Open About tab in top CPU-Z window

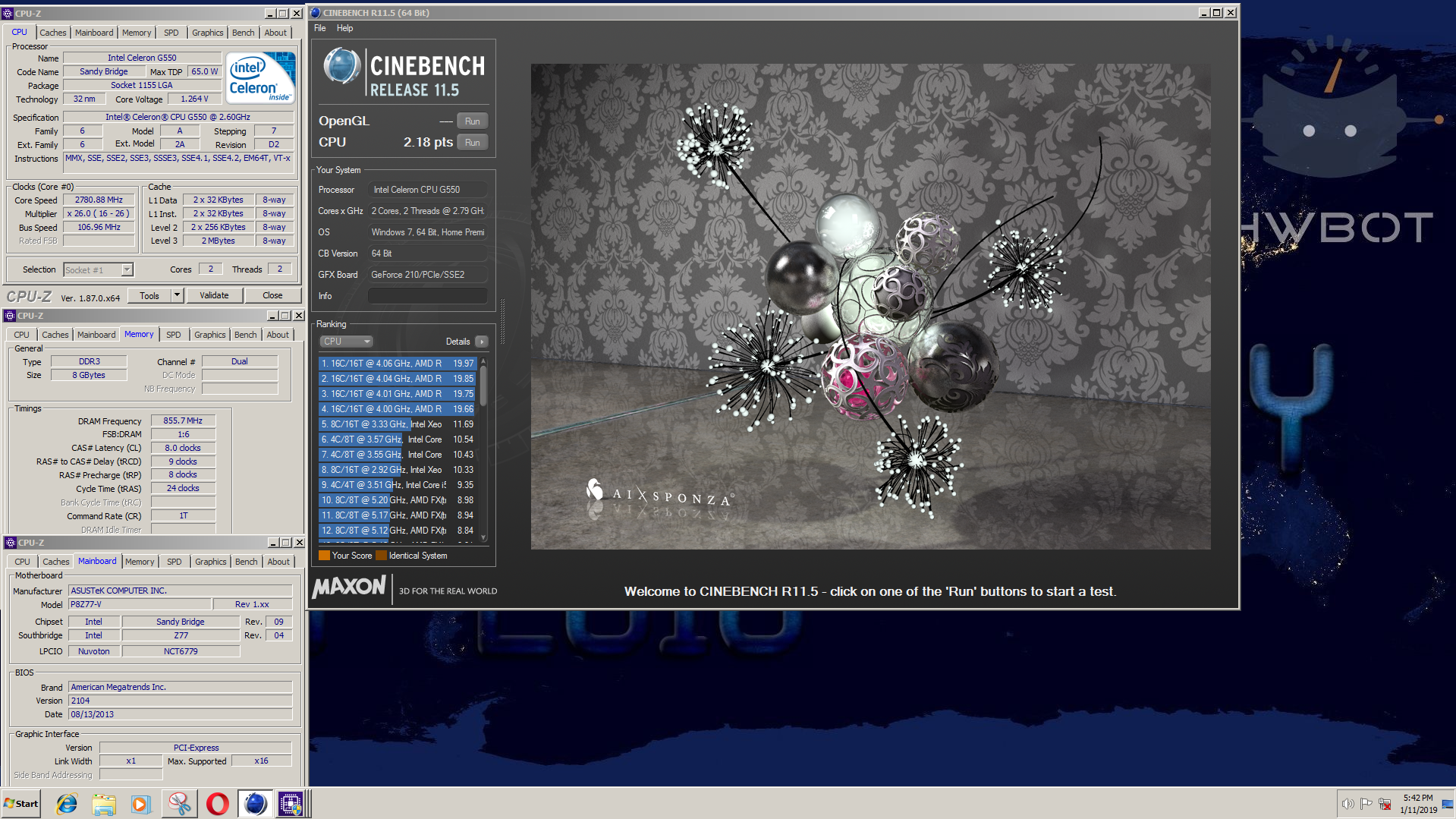tap(275, 33)
